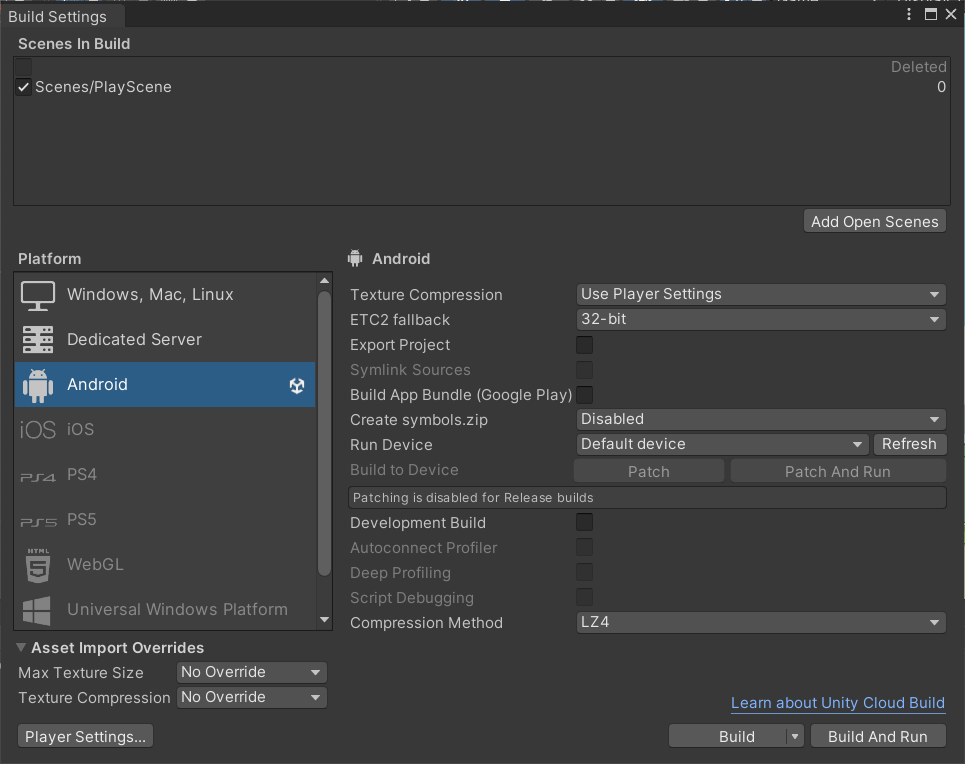The height and width of the screenshot is (764, 965).
Task: Click the Windows, Mac, Linux monitor icon
Action: coord(38,295)
